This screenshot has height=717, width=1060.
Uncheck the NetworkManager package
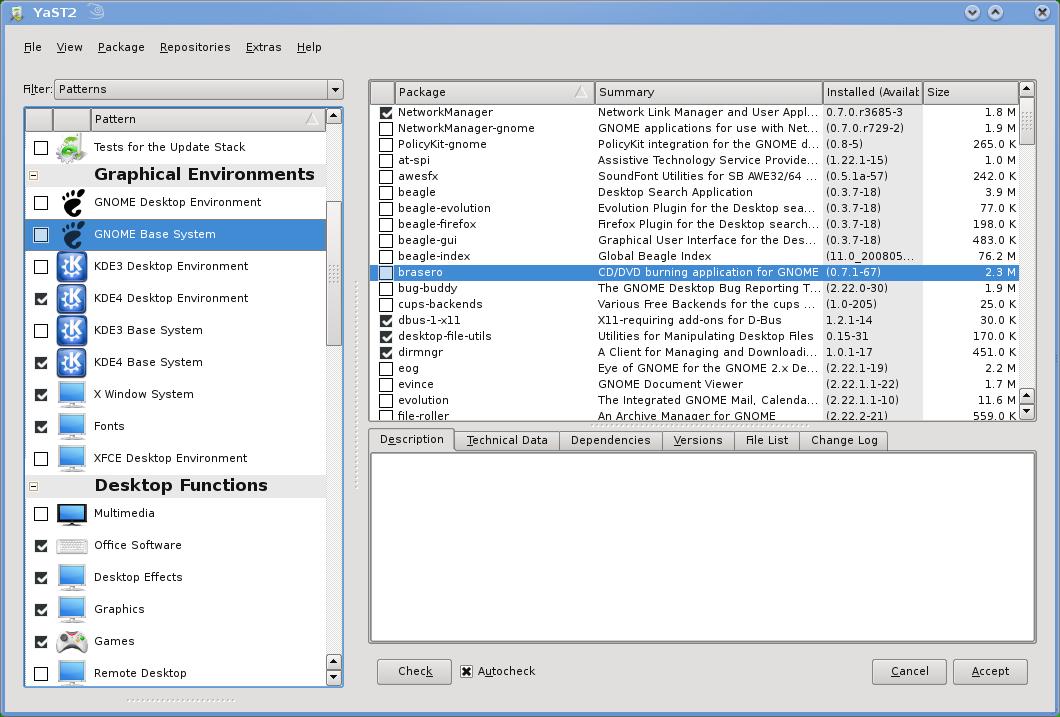click(x=385, y=112)
